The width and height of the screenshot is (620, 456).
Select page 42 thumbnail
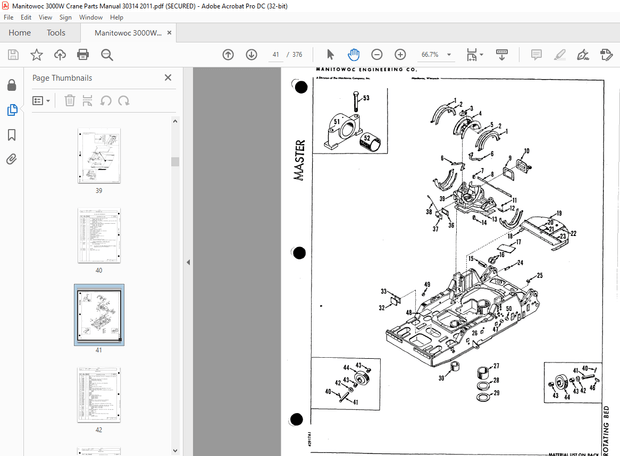tap(99, 395)
